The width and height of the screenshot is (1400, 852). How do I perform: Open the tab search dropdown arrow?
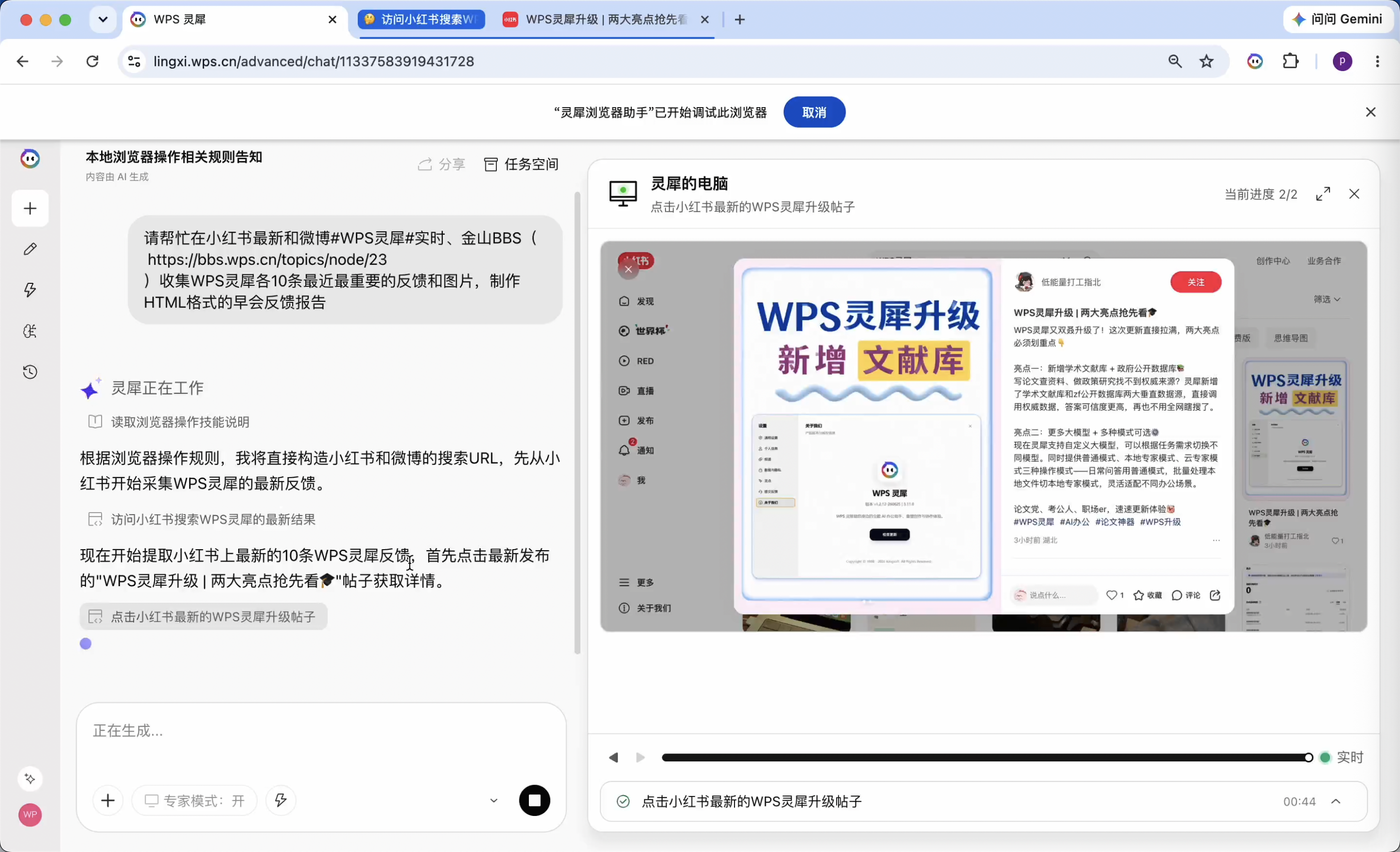click(x=103, y=20)
